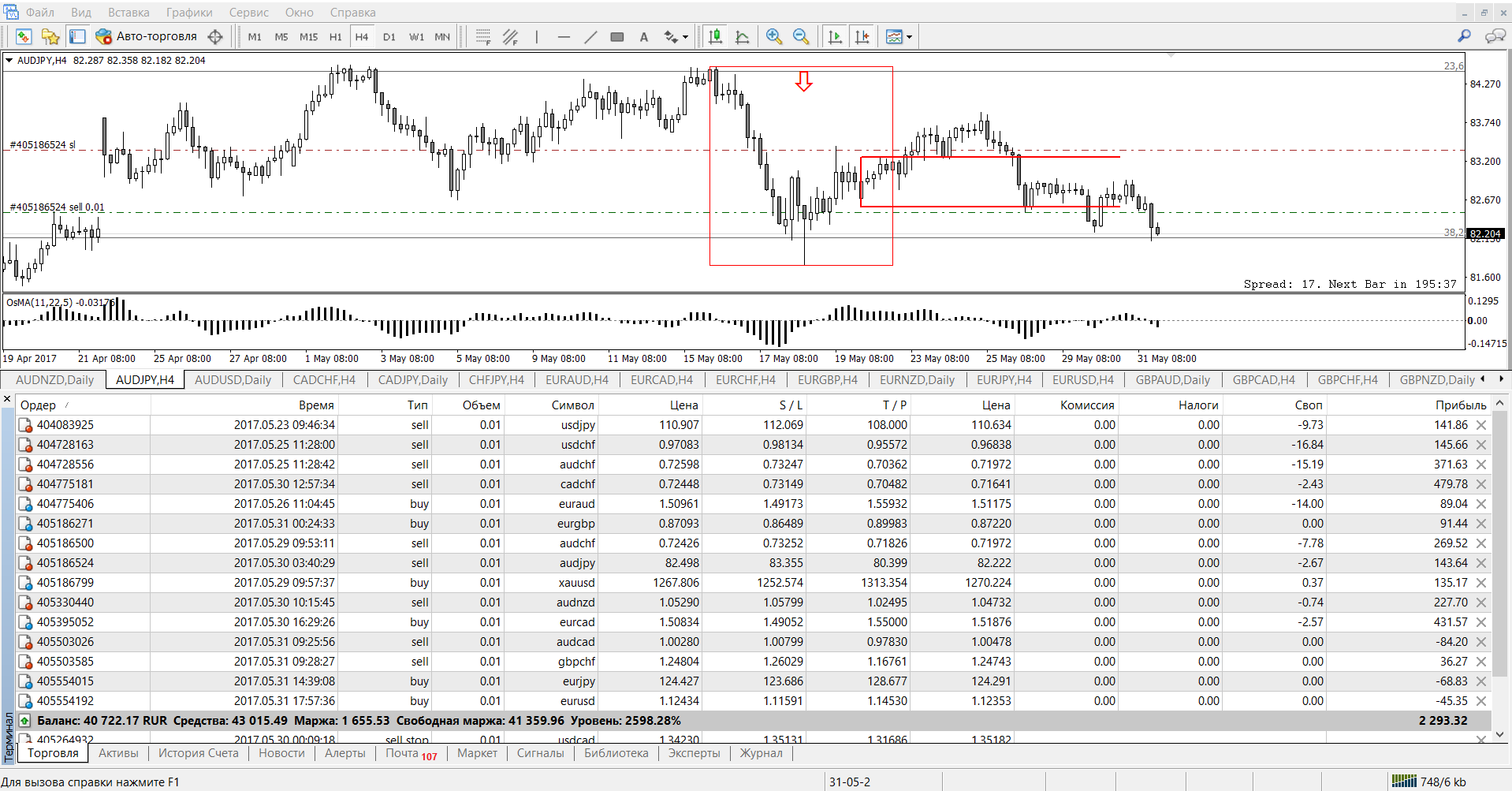
Task: Open the История Счета tab
Action: [x=198, y=753]
